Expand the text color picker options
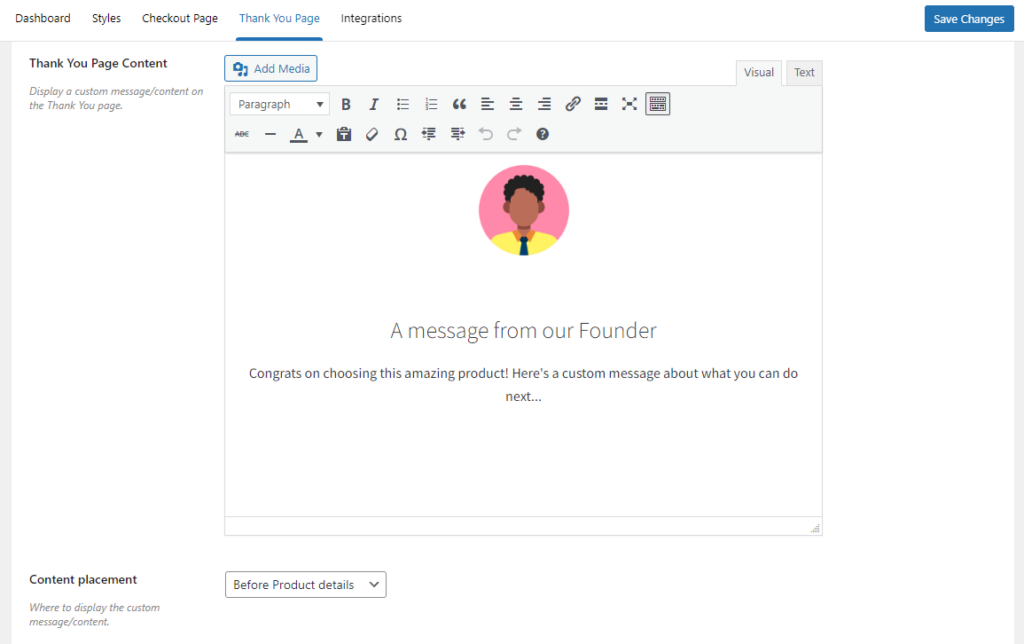 (317, 133)
